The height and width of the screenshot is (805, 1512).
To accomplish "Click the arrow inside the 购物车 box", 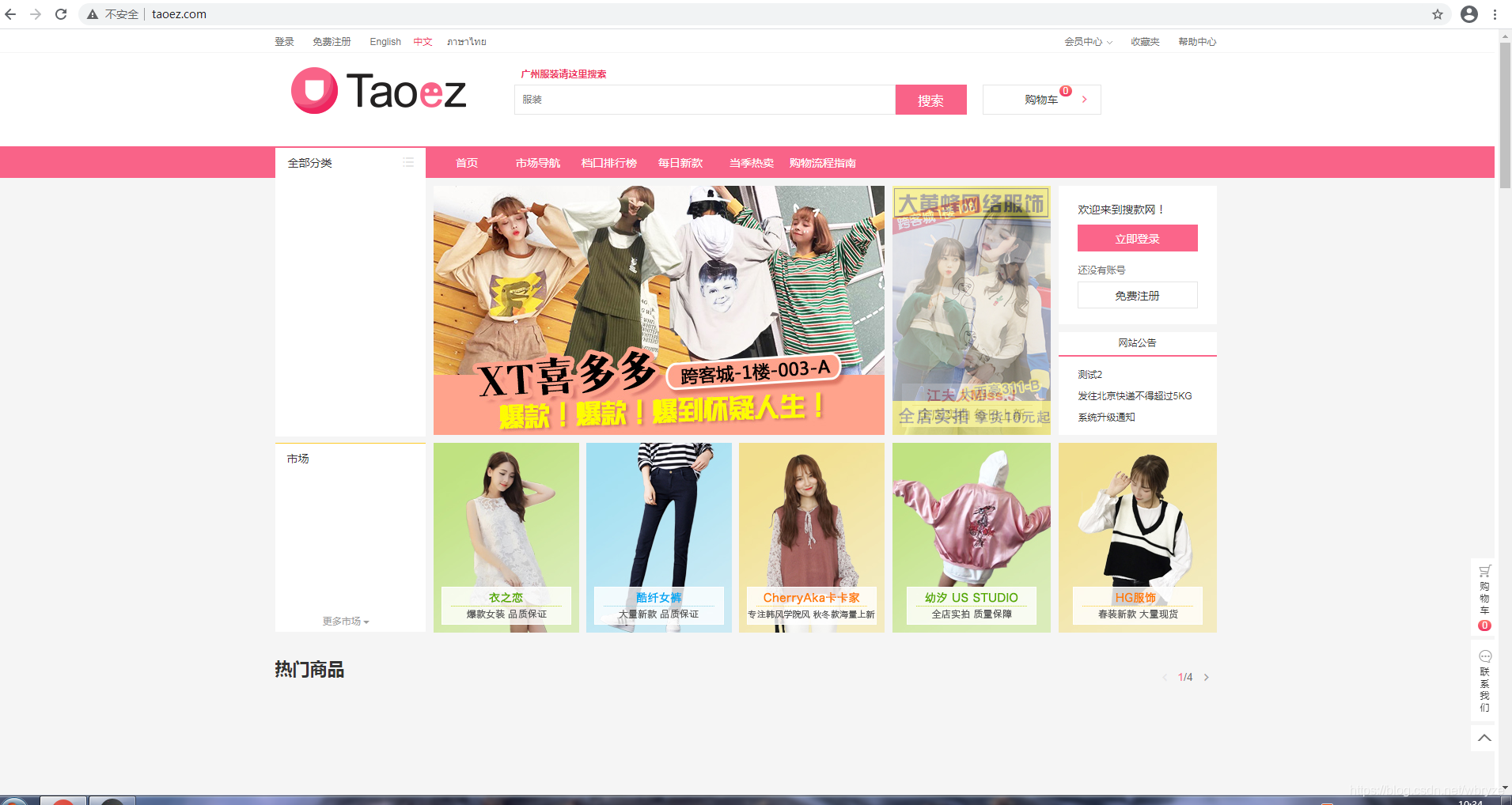I will [1085, 100].
